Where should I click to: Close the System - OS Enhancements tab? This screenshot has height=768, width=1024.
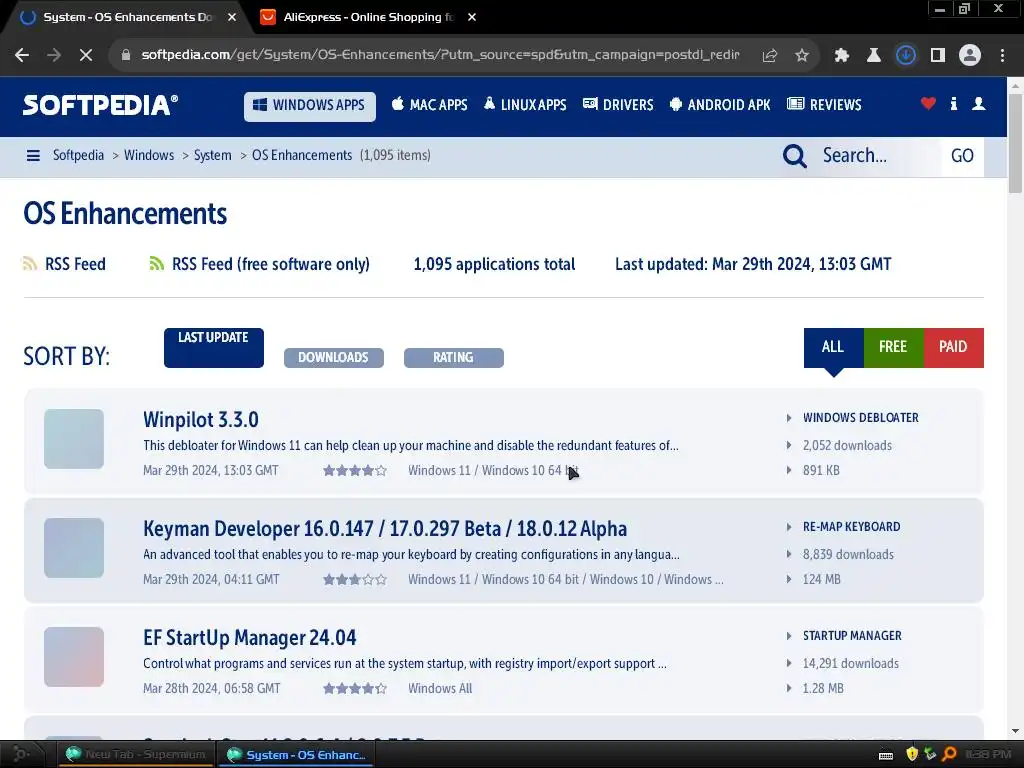(232, 17)
